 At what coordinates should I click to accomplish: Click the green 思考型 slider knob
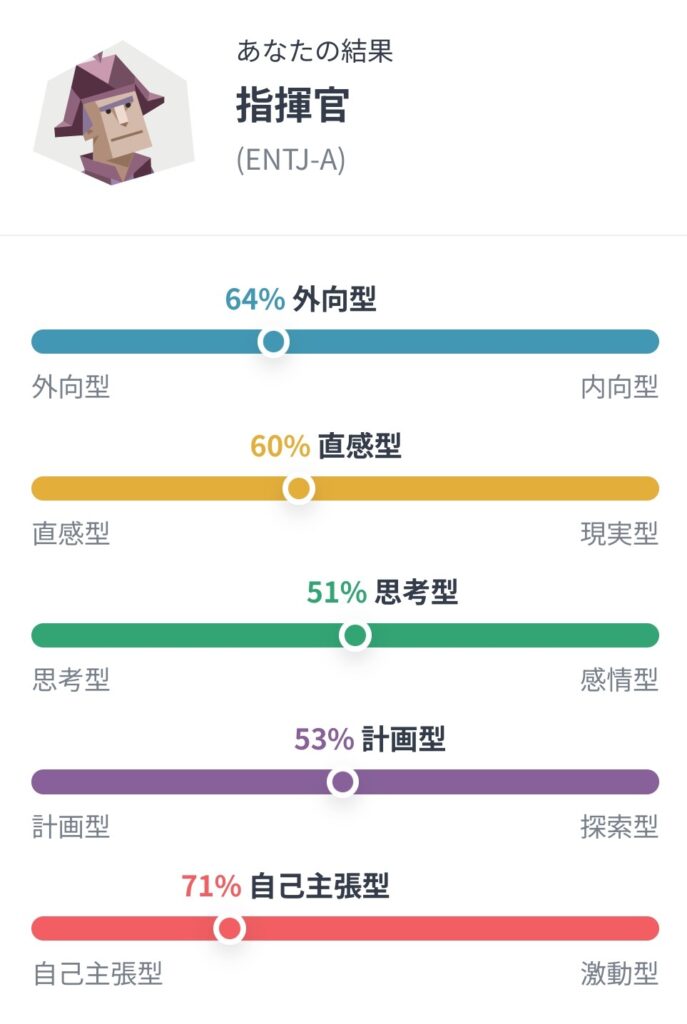click(355, 635)
